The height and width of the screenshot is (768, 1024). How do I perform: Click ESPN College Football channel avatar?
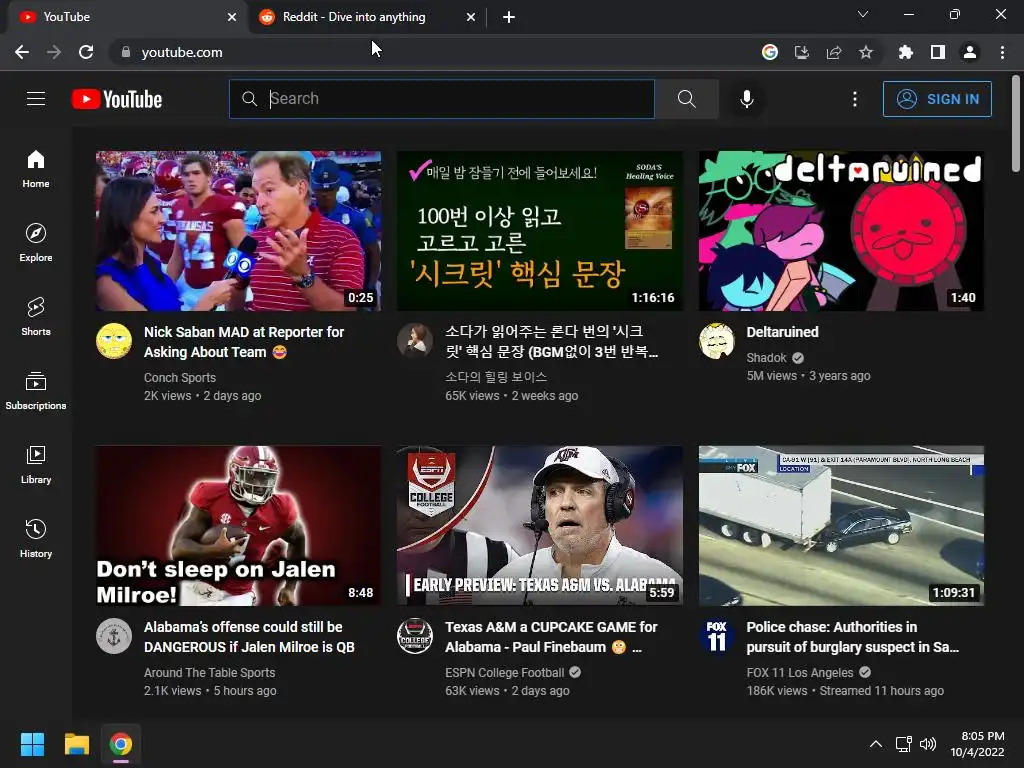(x=415, y=636)
